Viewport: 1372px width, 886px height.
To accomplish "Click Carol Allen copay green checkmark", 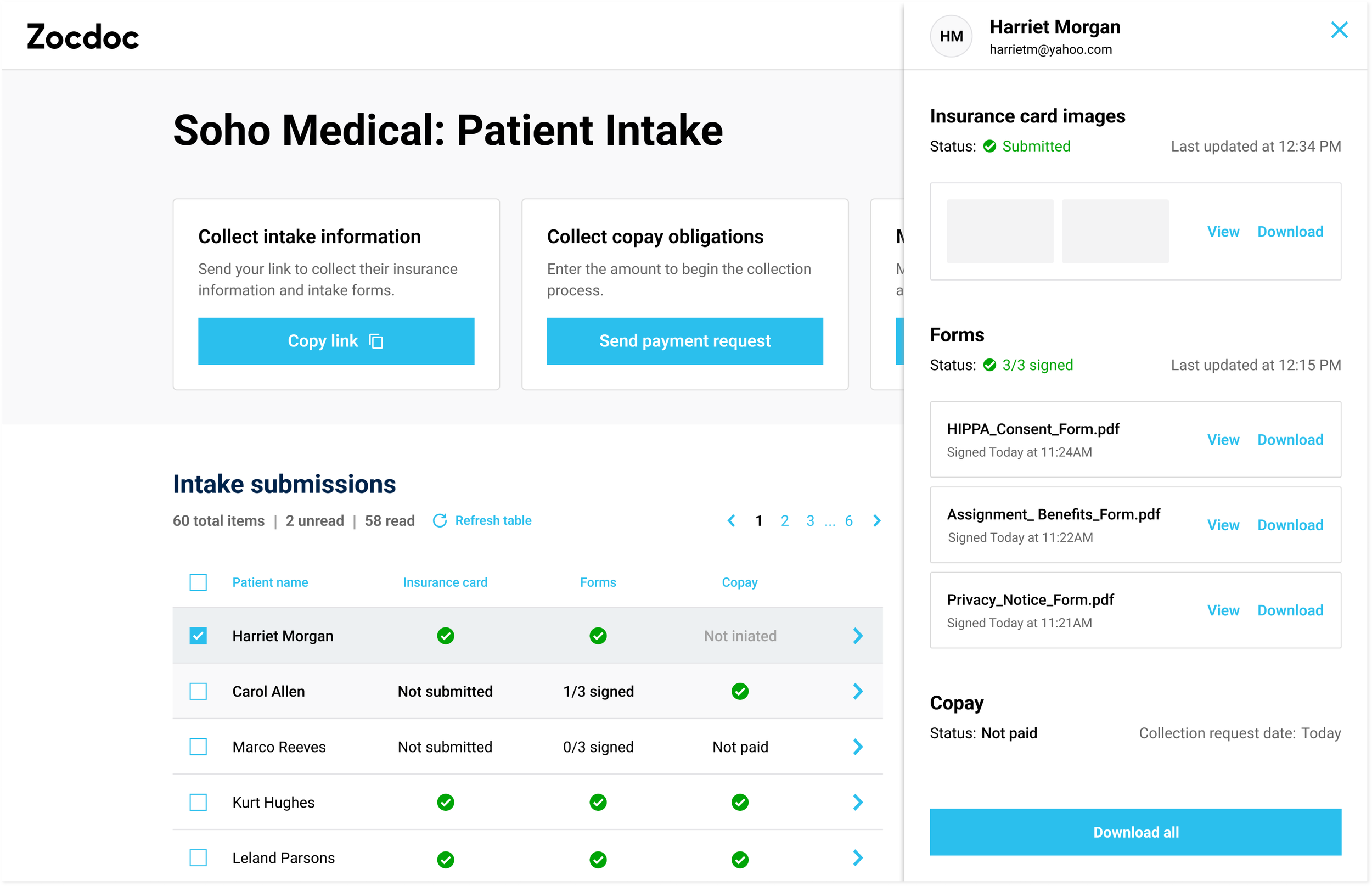I will pos(739,691).
